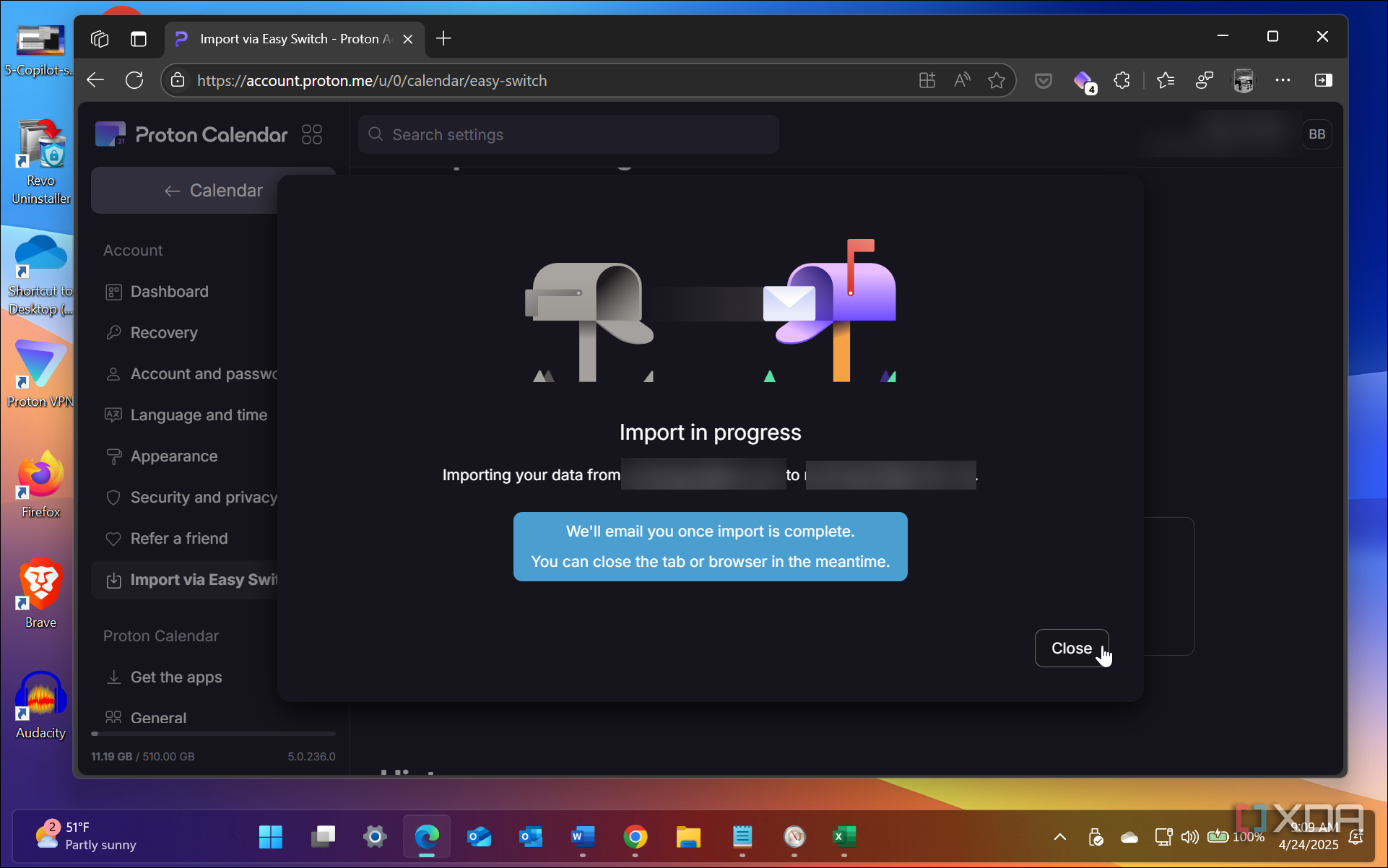Click the Search settings field
Screen dimensions: 1388x868
(x=568, y=134)
